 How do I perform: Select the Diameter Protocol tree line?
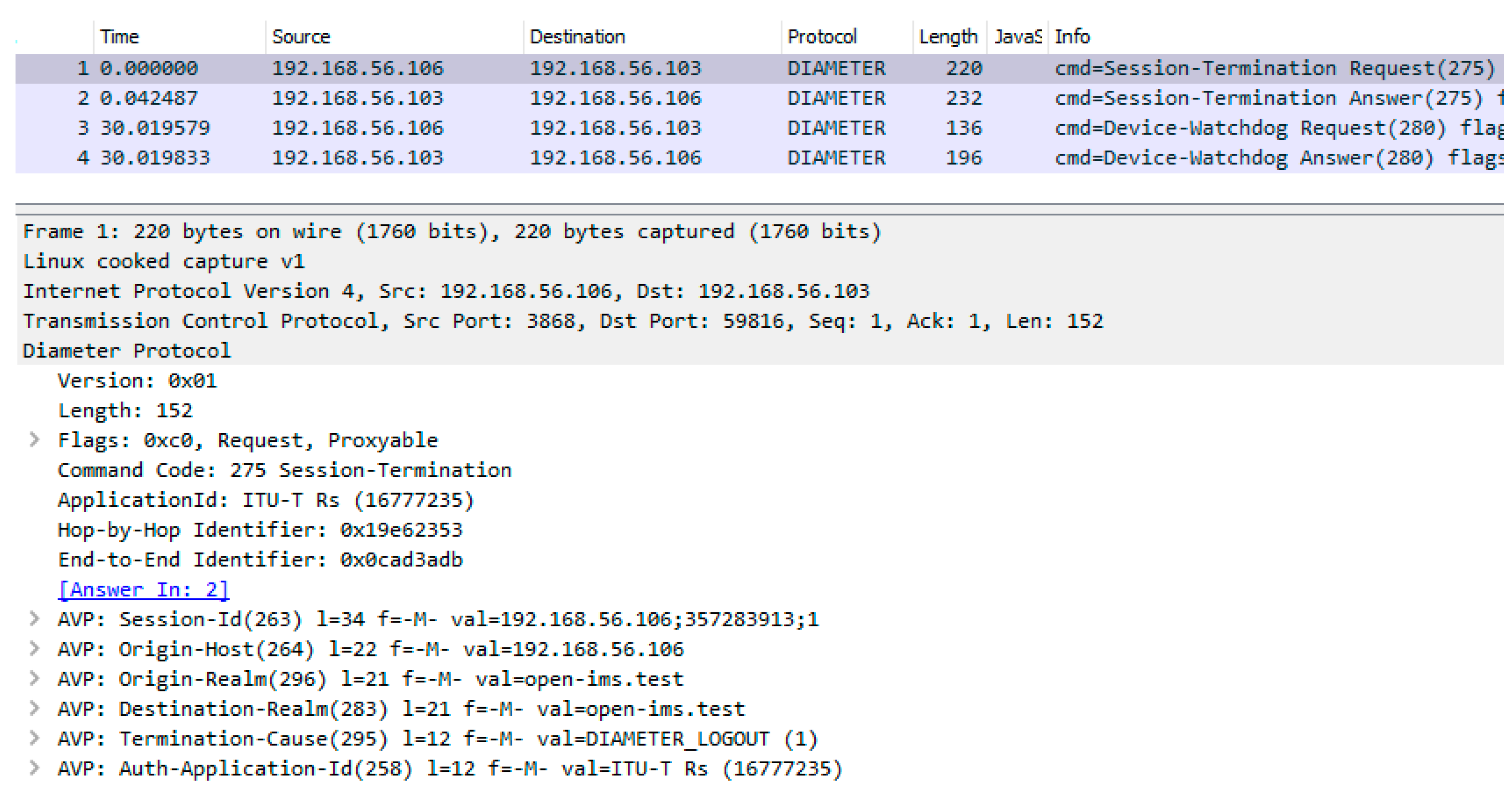click(x=127, y=351)
